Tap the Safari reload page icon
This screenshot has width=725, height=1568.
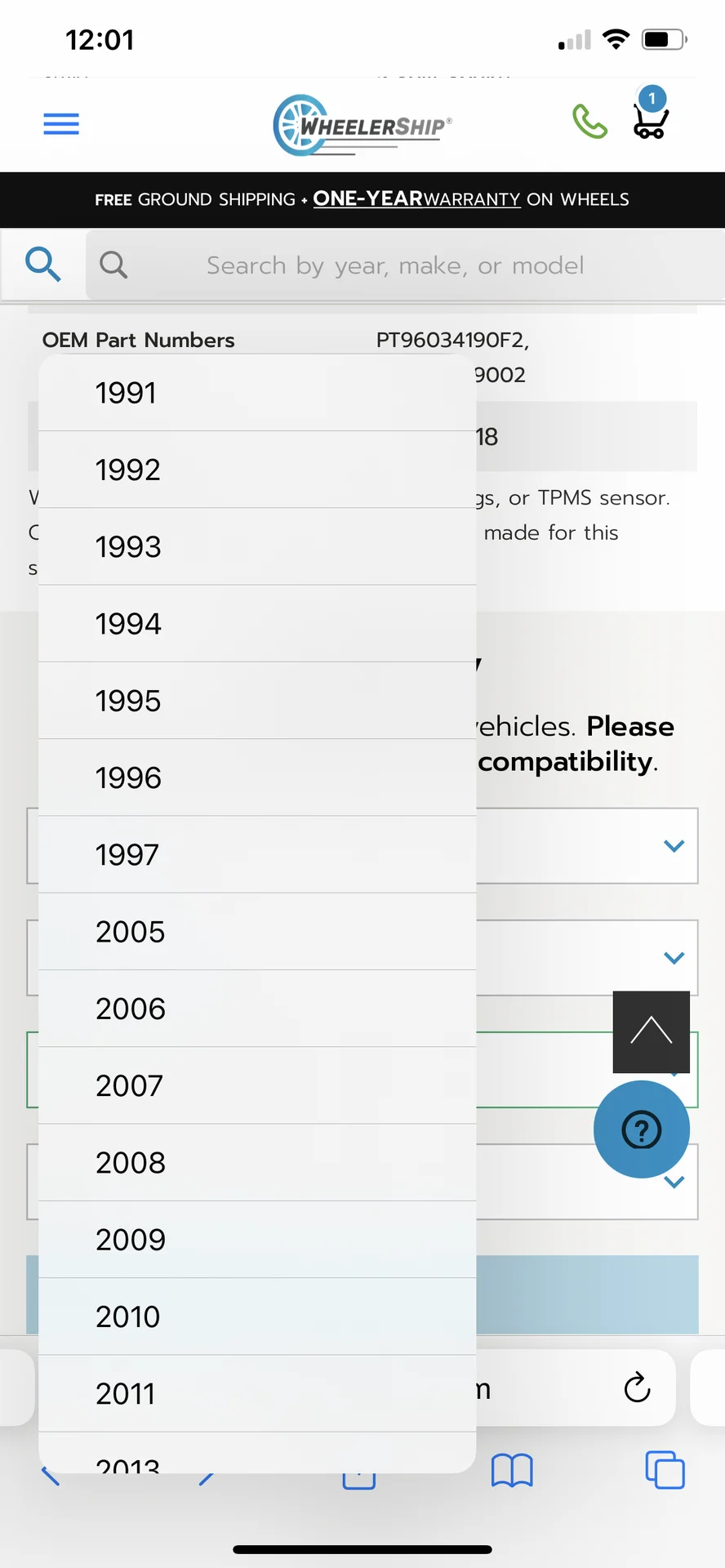pyautogui.click(x=637, y=1387)
